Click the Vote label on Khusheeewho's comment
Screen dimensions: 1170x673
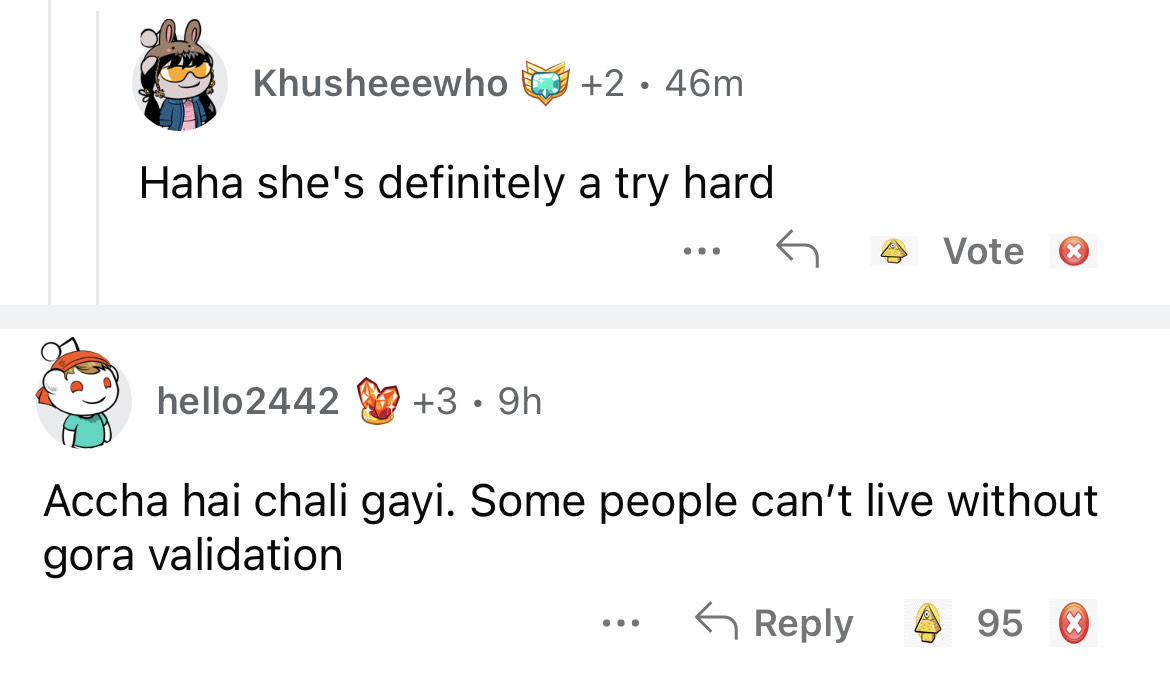click(983, 251)
